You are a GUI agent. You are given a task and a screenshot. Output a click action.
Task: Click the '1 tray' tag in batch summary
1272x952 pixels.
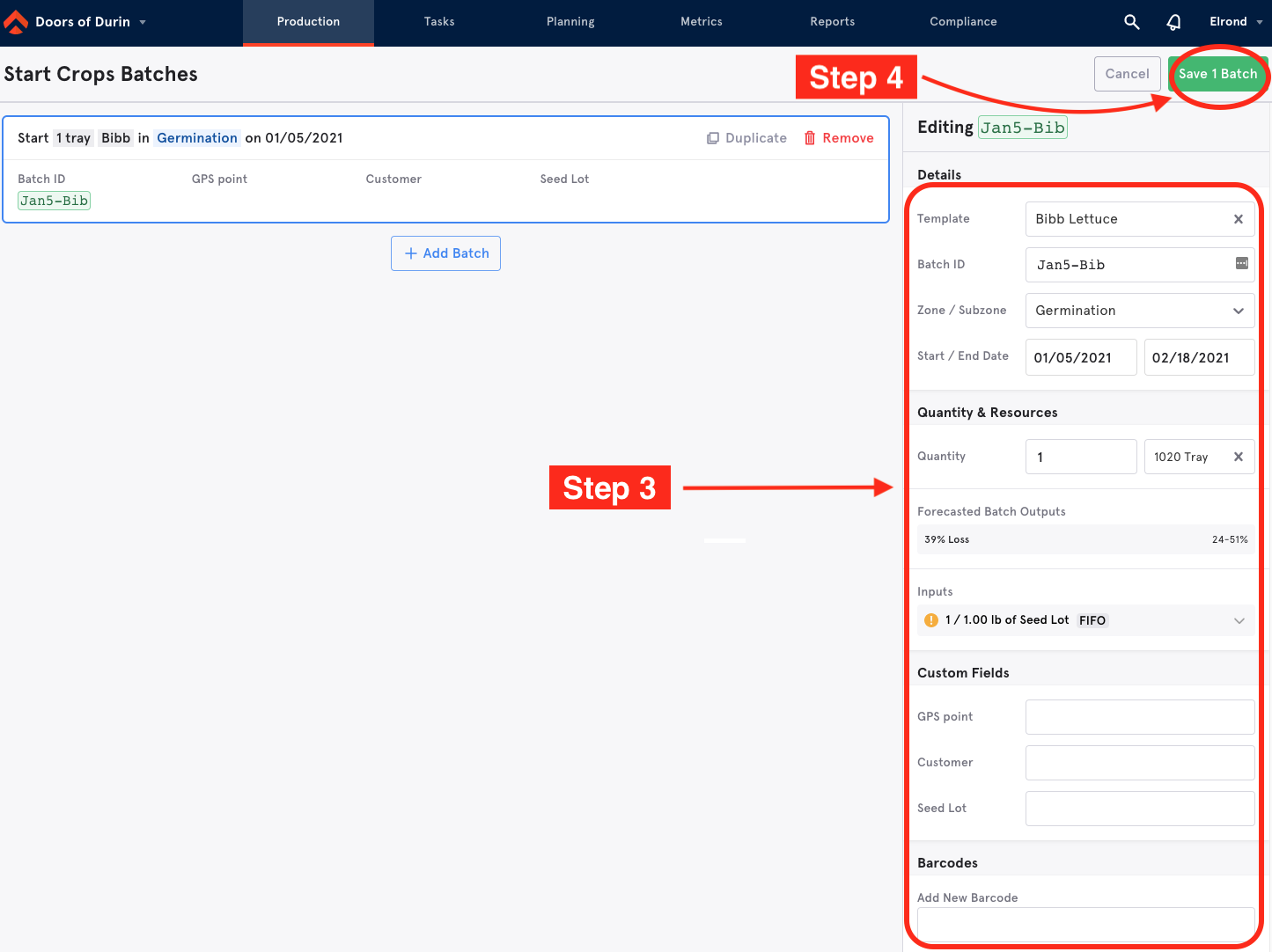73,138
